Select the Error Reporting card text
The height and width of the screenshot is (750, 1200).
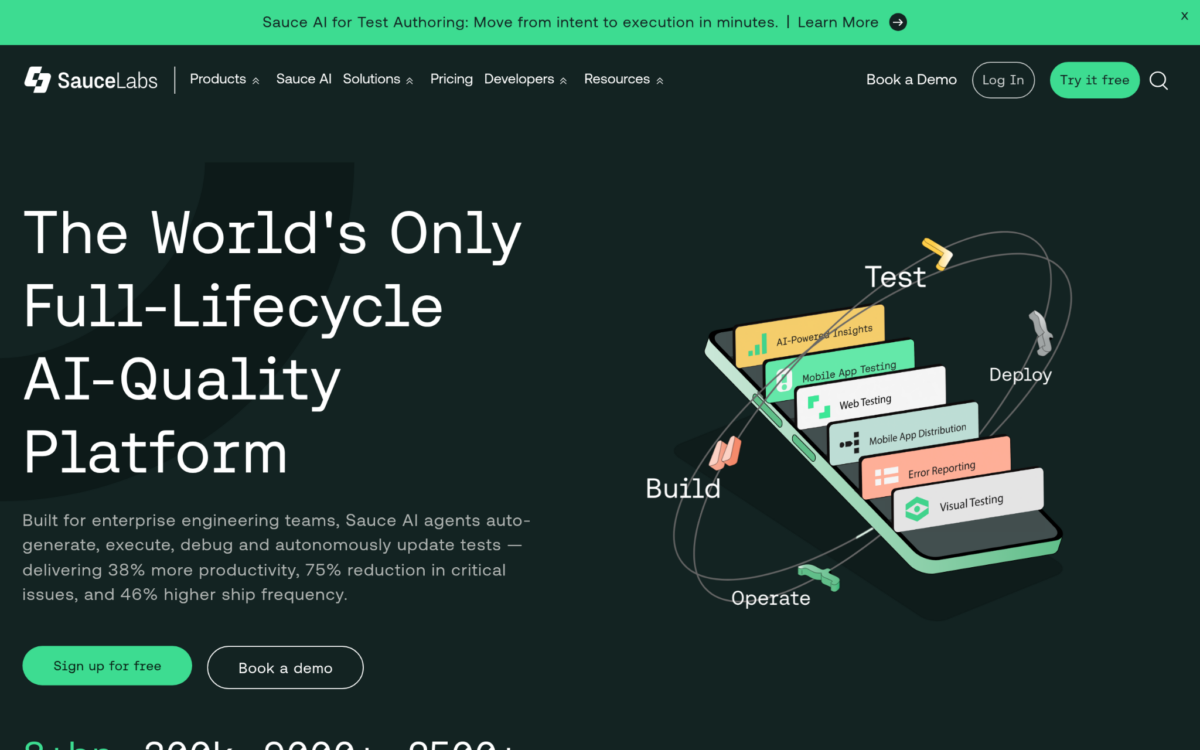tap(941, 470)
